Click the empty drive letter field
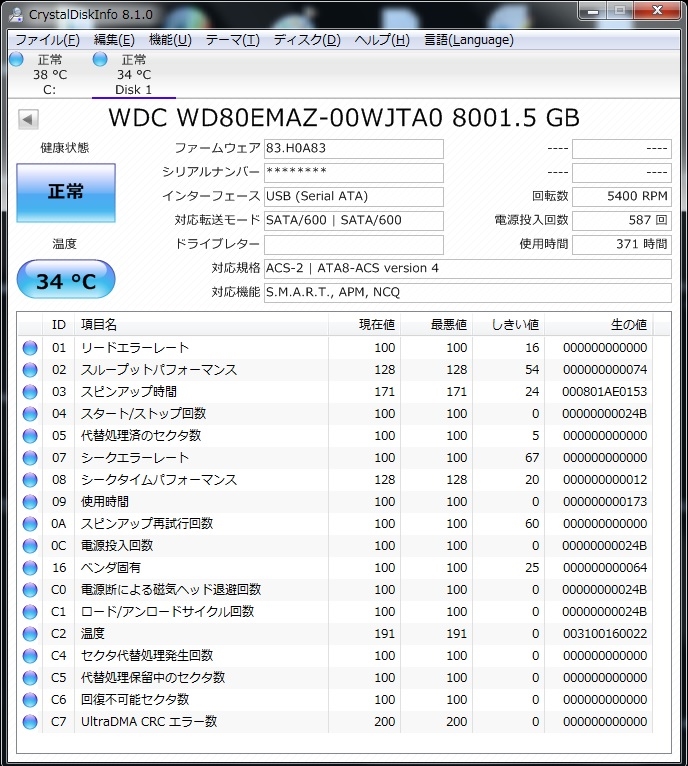 click(354, 244)
